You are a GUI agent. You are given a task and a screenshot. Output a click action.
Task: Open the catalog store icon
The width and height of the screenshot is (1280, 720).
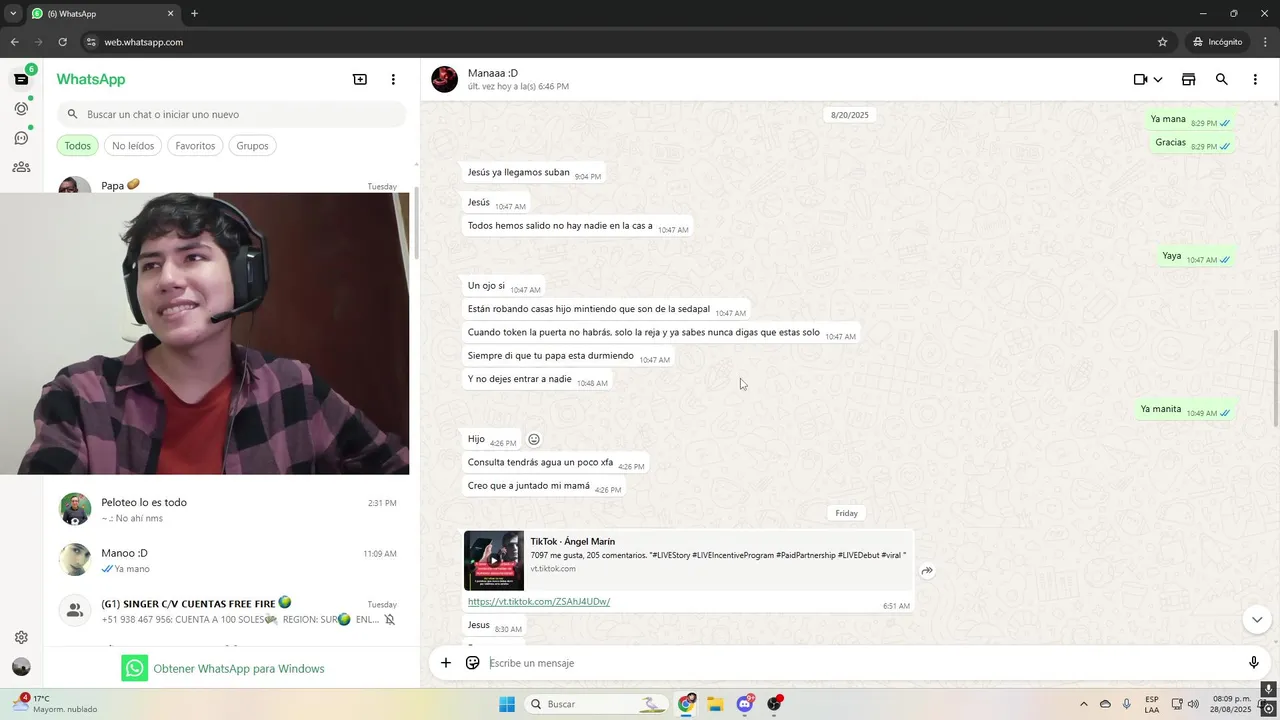[1189, 79]
